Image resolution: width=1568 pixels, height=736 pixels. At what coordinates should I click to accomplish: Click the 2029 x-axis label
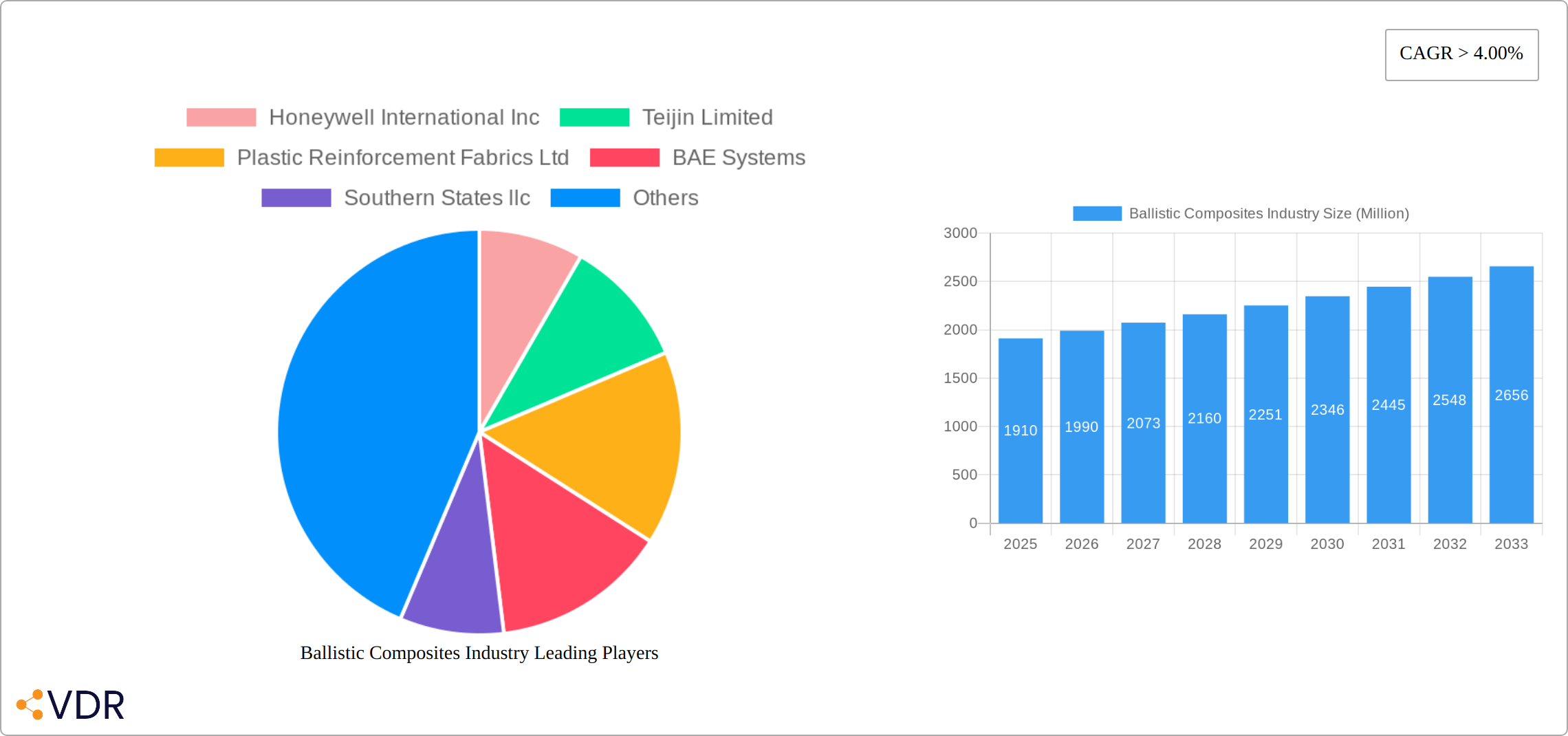click(x=1266, y=544)
